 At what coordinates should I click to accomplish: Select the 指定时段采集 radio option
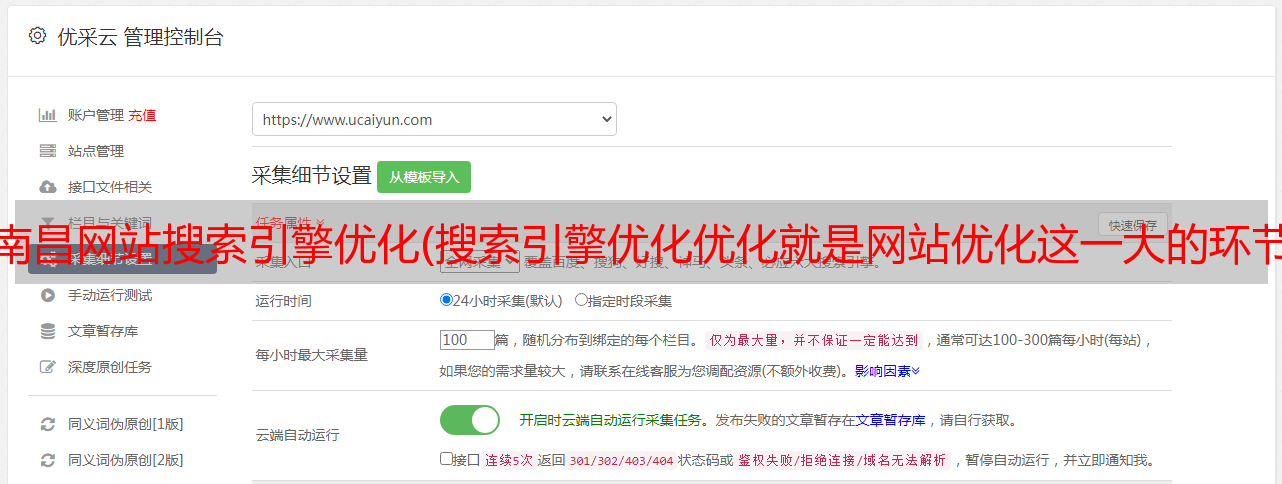pos(581,299)
